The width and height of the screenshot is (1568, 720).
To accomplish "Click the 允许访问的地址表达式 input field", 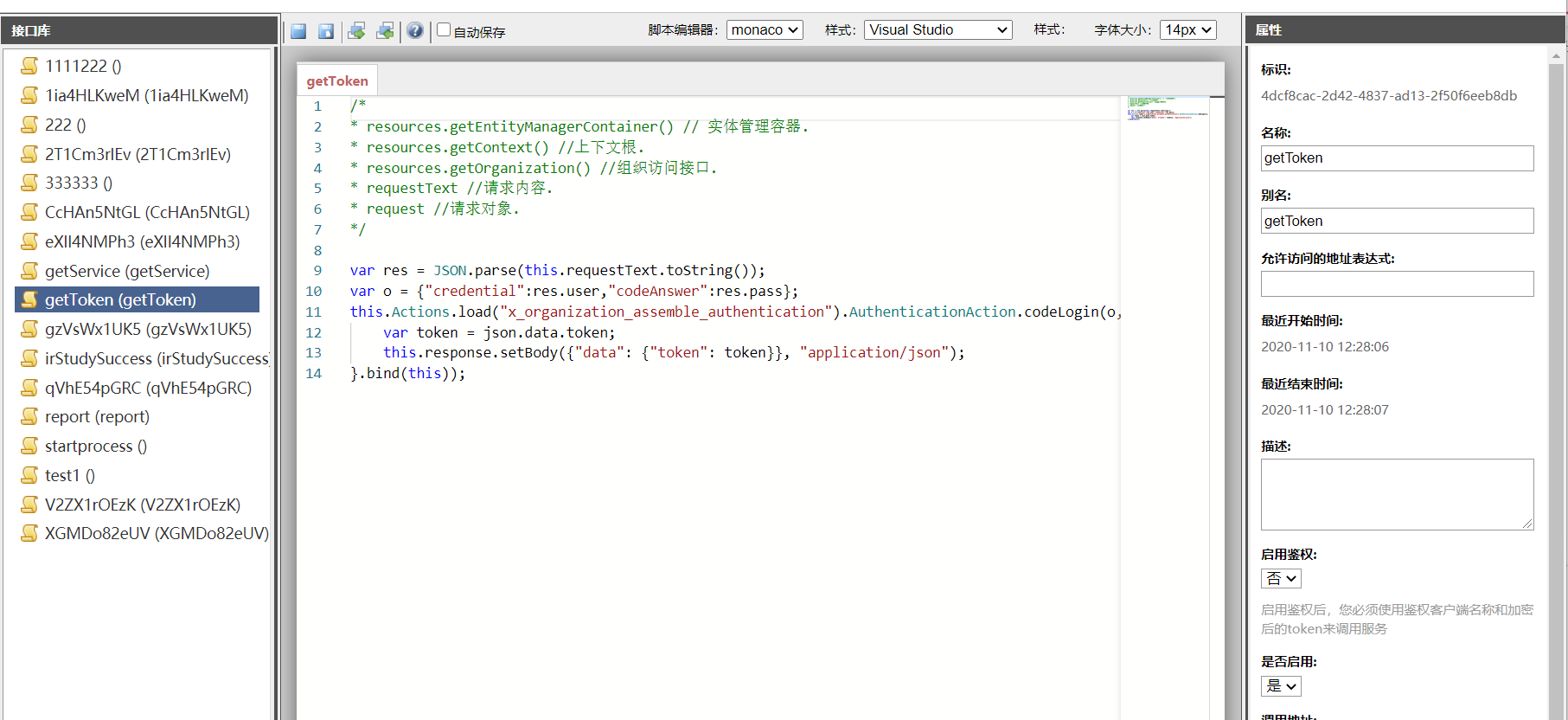I will tap(1397, 284).
